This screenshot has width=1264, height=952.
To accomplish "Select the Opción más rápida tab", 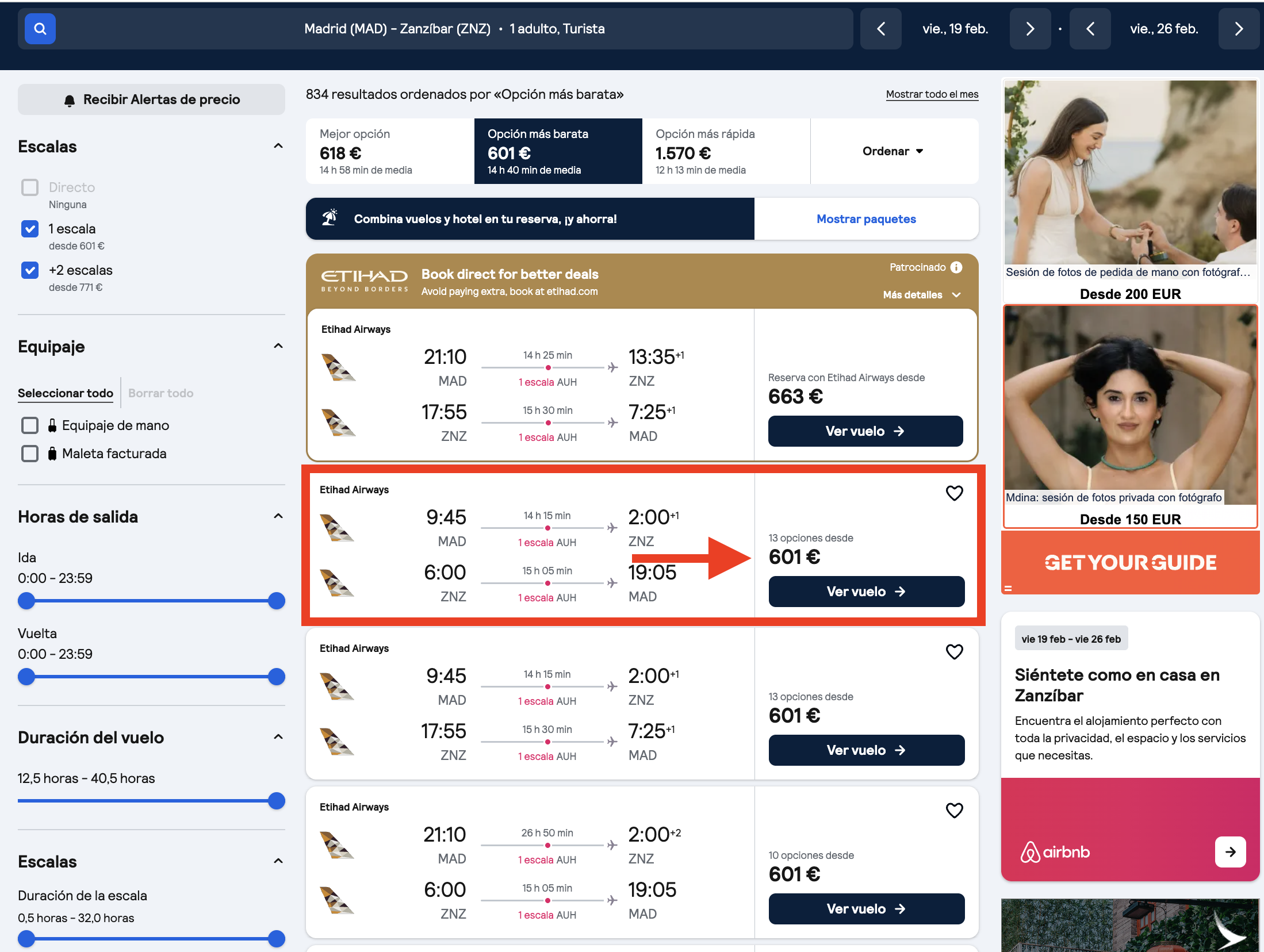I will tap(726, 151).
